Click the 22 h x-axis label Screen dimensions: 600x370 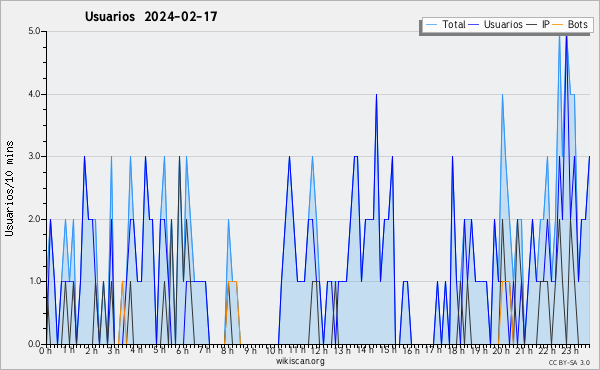point(546,350)
